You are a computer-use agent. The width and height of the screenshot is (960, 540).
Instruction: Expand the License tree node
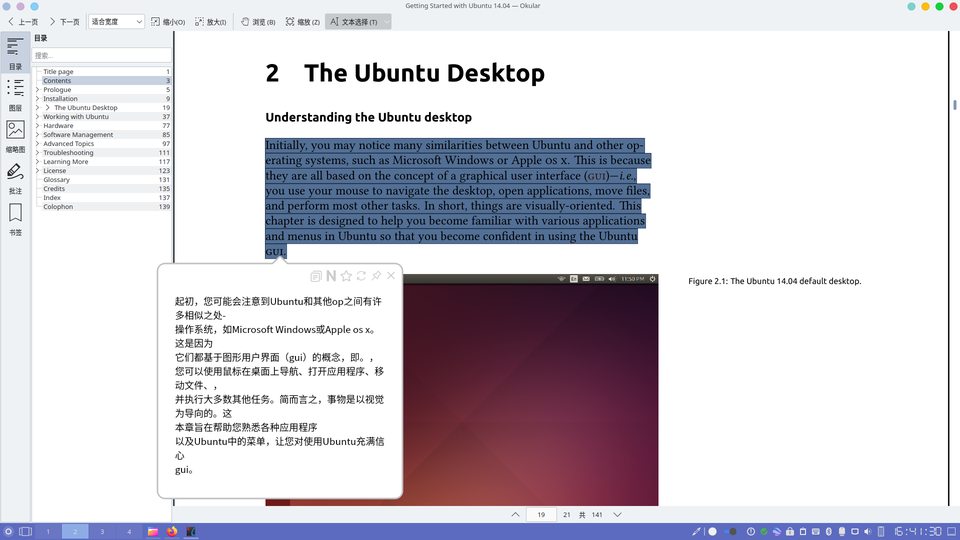pyautogui.click(x=37, y=171)
